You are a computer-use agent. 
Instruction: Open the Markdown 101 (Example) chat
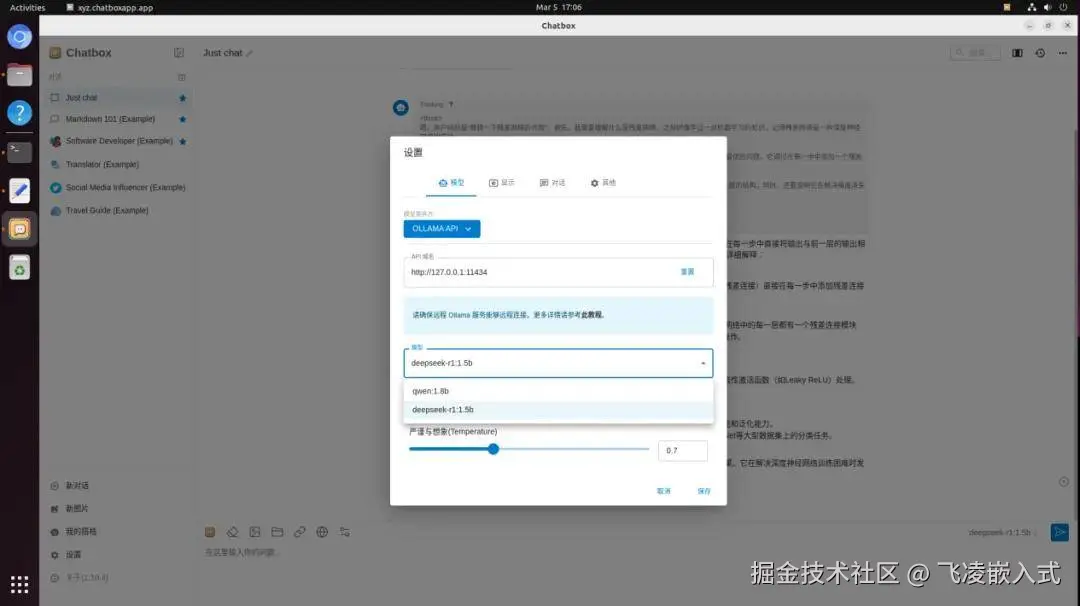pyautogui.click(x=110, y=119)
